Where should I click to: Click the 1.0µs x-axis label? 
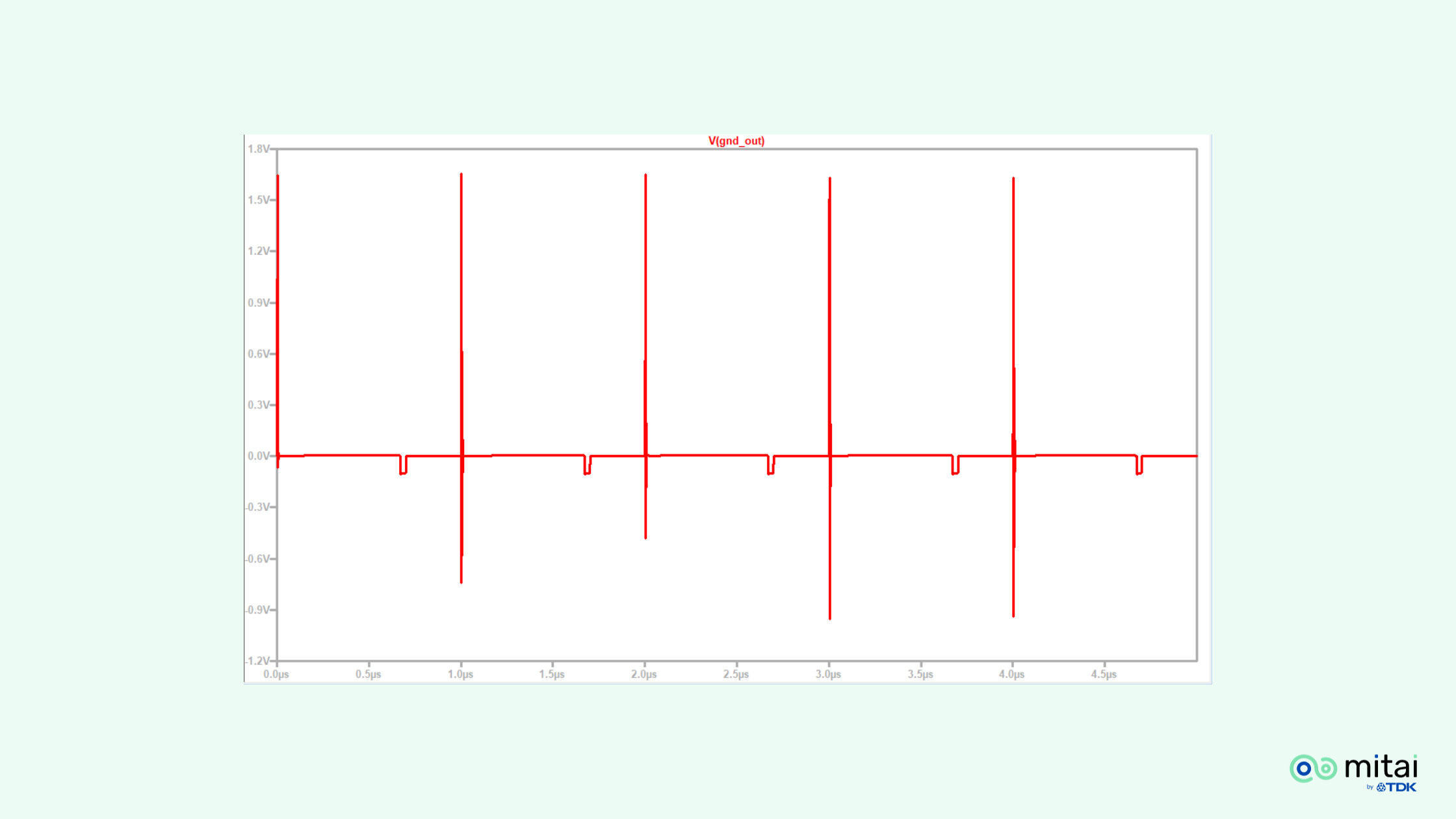[x=460, y=675]
